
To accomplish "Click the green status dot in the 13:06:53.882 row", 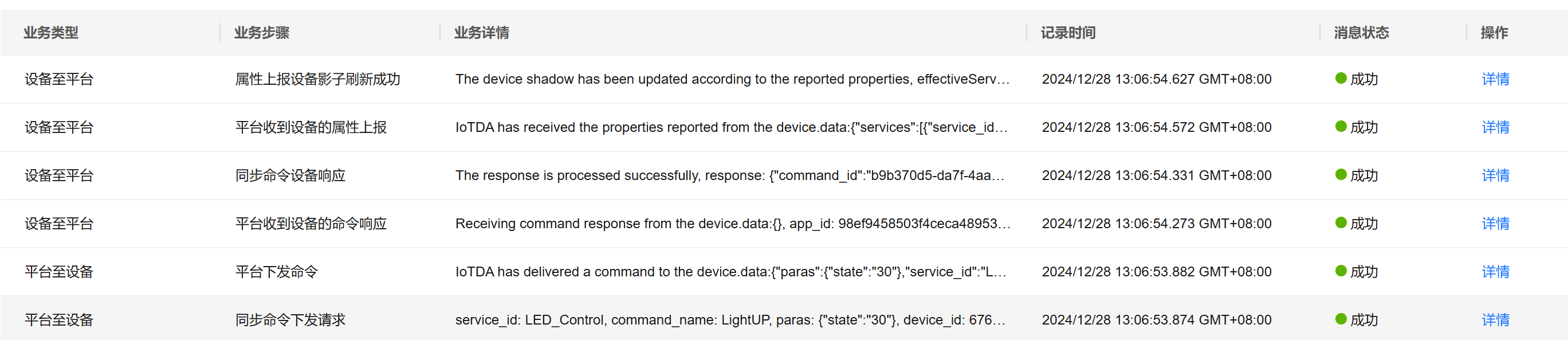I will point(1341,271).
